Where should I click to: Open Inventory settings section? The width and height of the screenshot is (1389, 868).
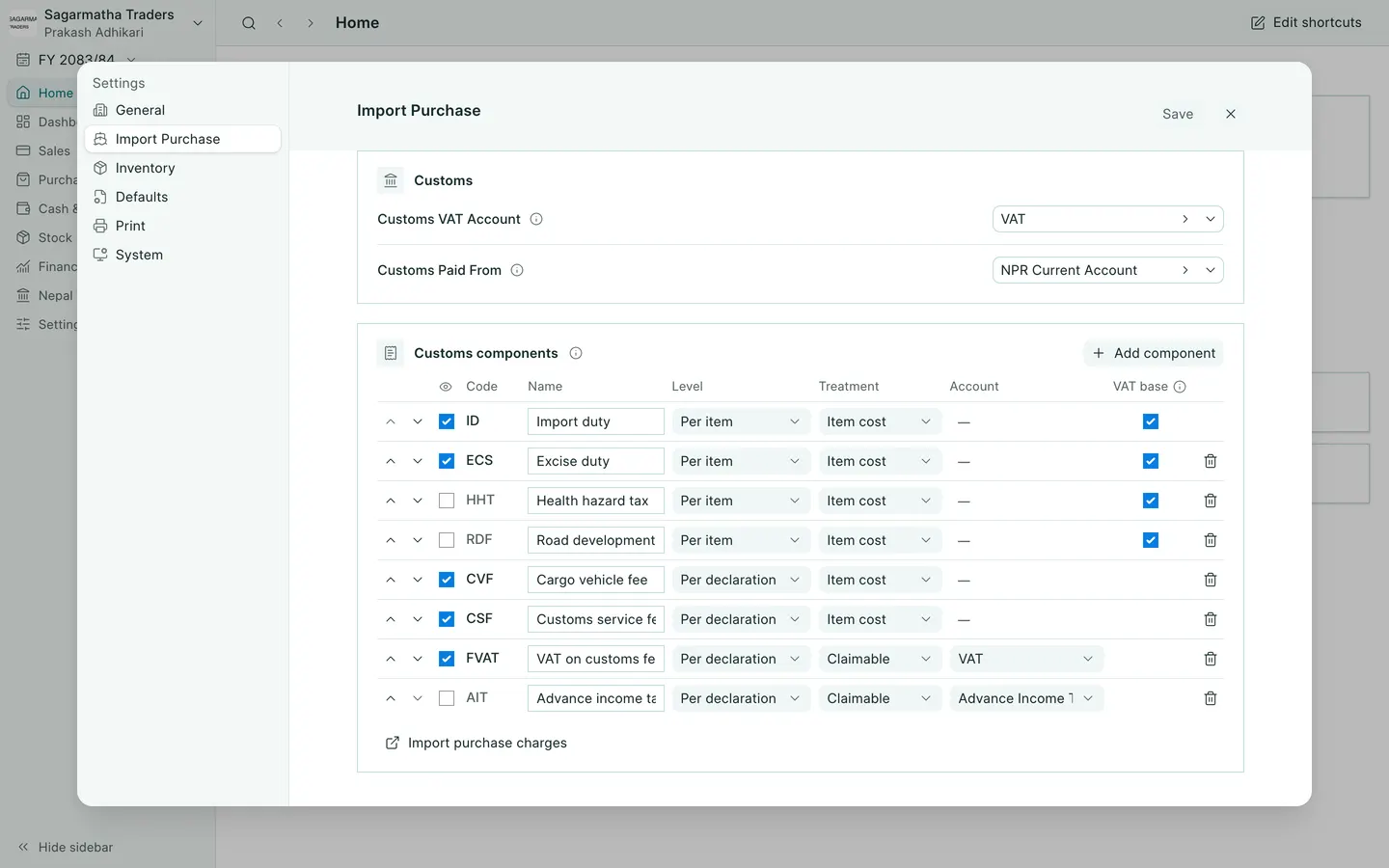[x=183, y=168]
